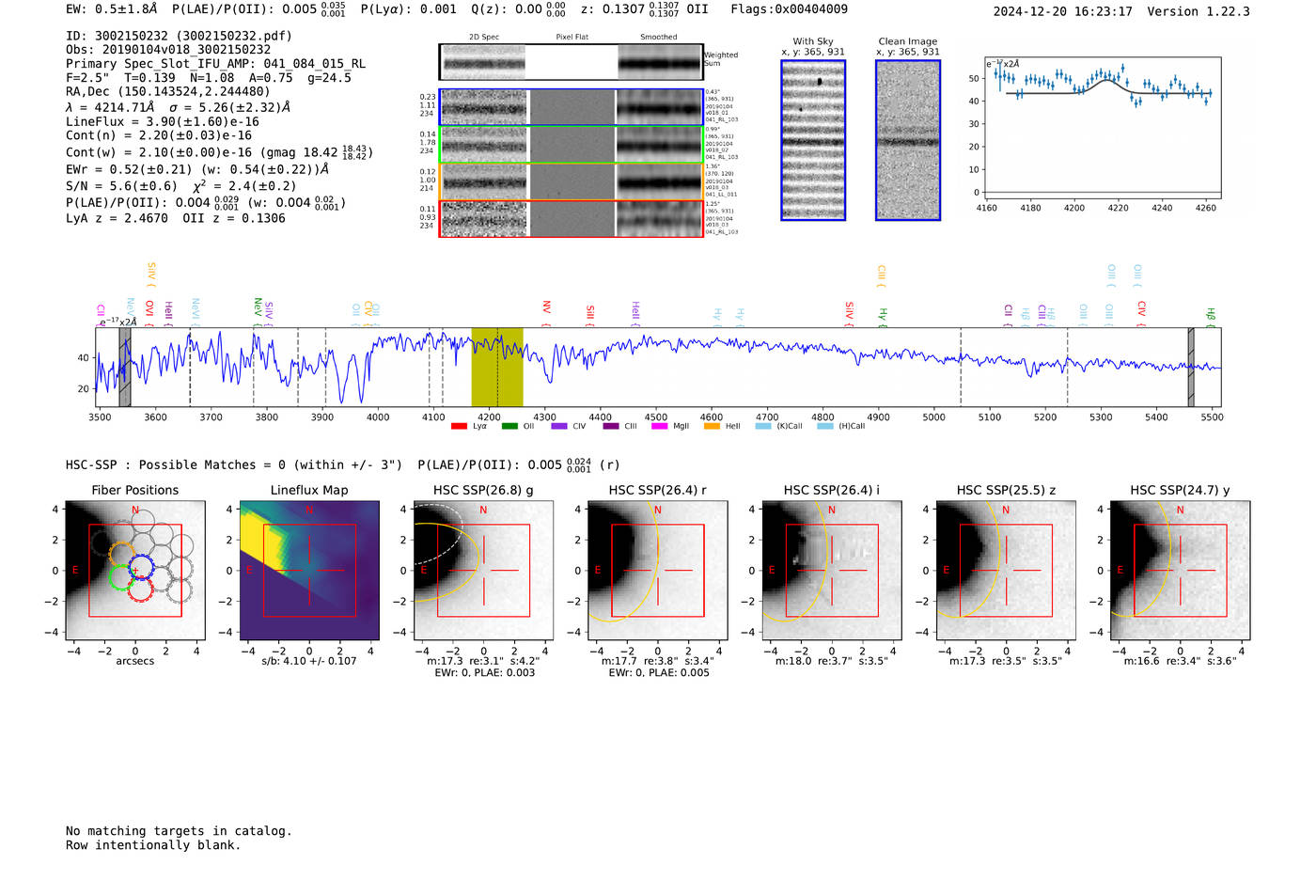
Task: Open the Clean Image cutout
Action: coord(908,140)
